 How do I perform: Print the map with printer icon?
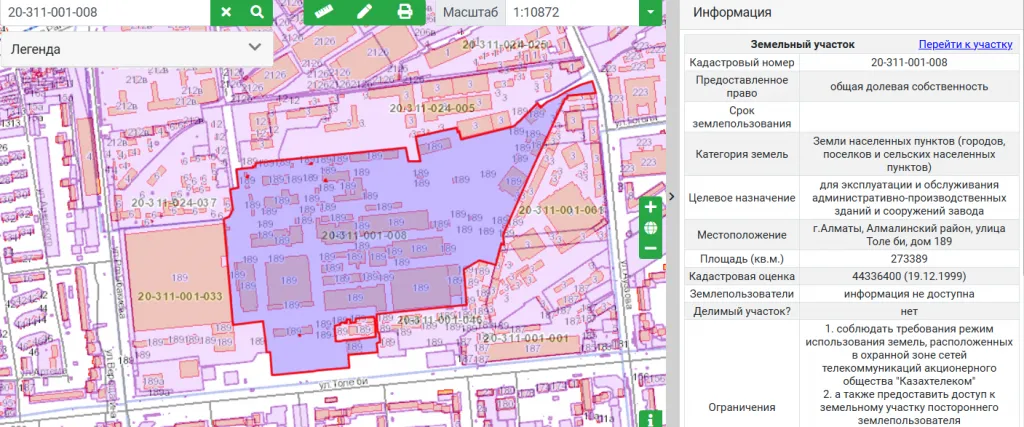coord(404,12)
